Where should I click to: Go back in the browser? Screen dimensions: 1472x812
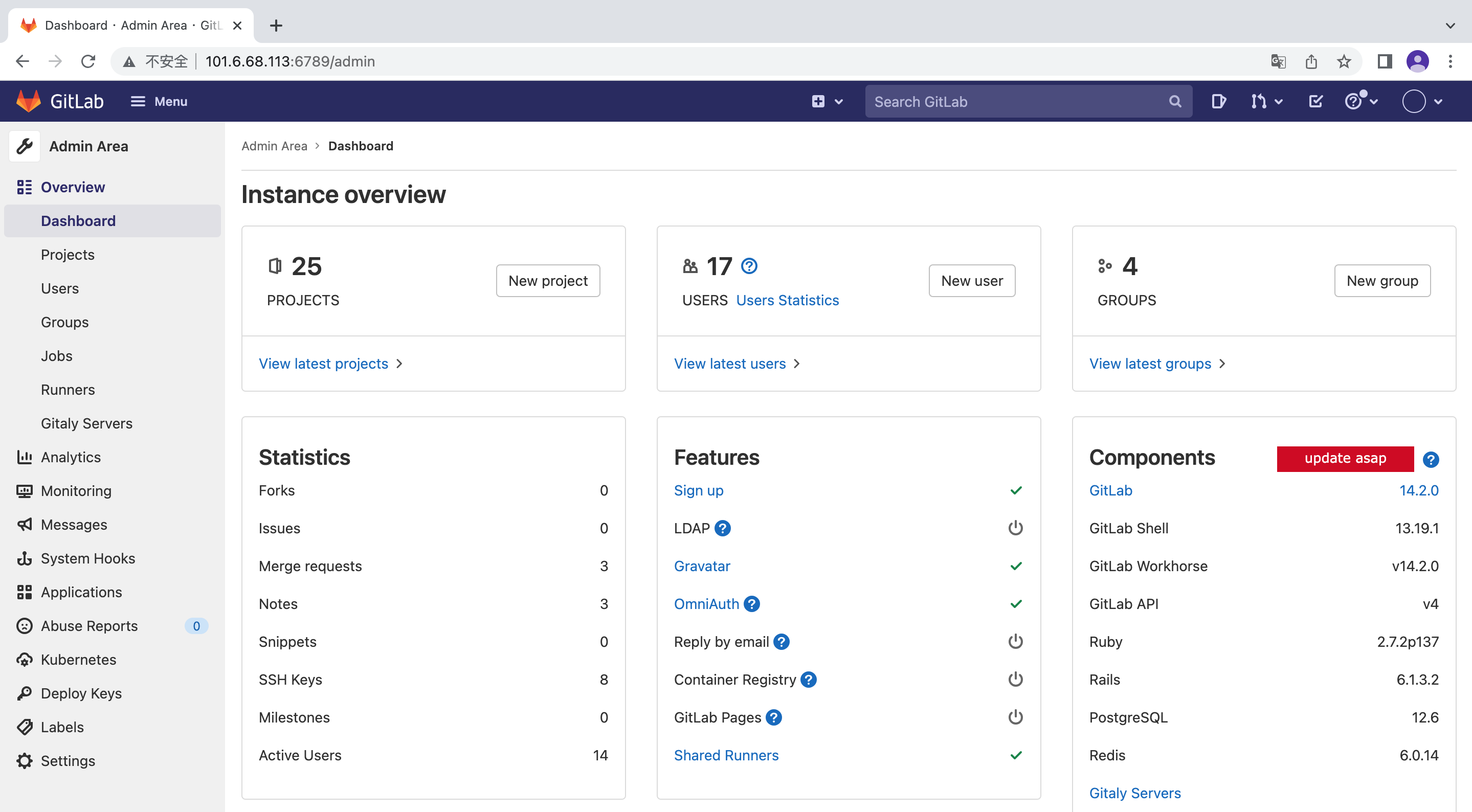pos(23,61)
